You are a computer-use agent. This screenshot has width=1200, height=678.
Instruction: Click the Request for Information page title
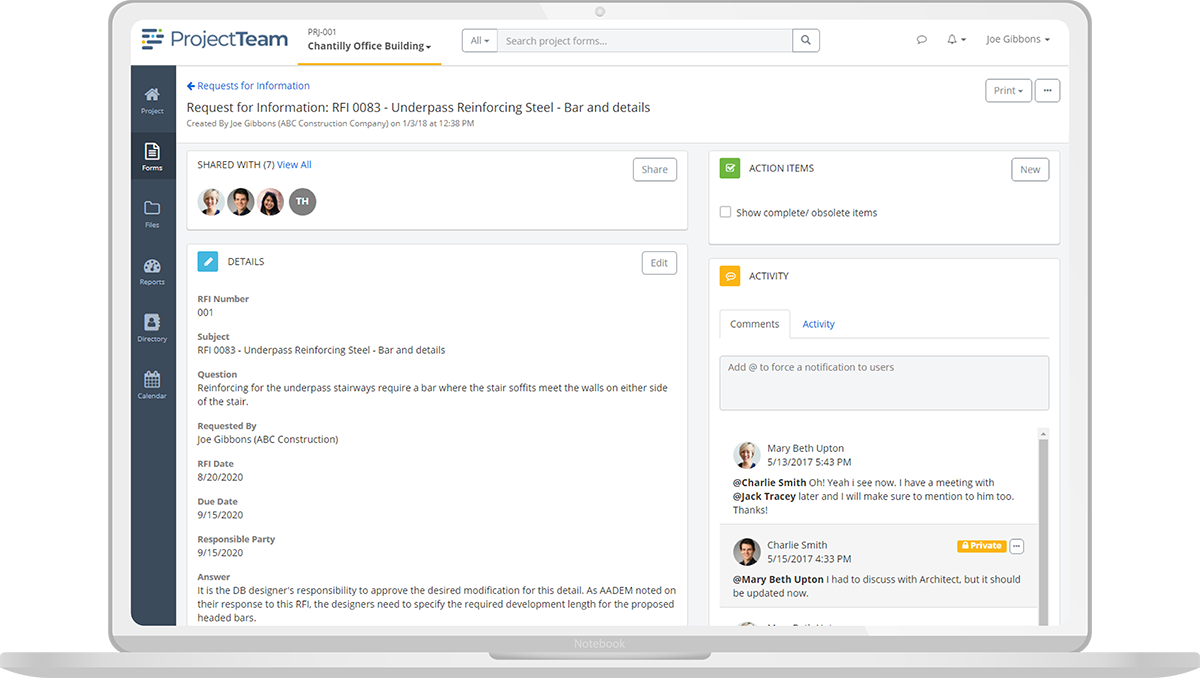tap(419, 107)
